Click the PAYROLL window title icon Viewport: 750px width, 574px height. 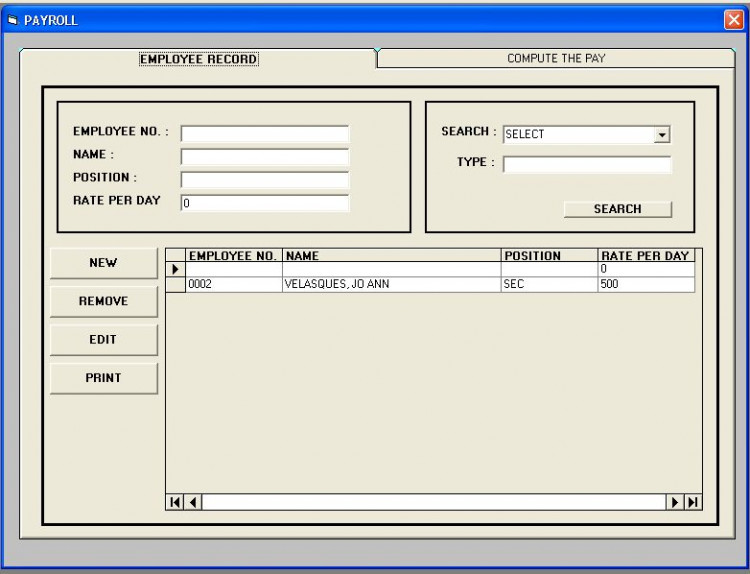point(10,19)
